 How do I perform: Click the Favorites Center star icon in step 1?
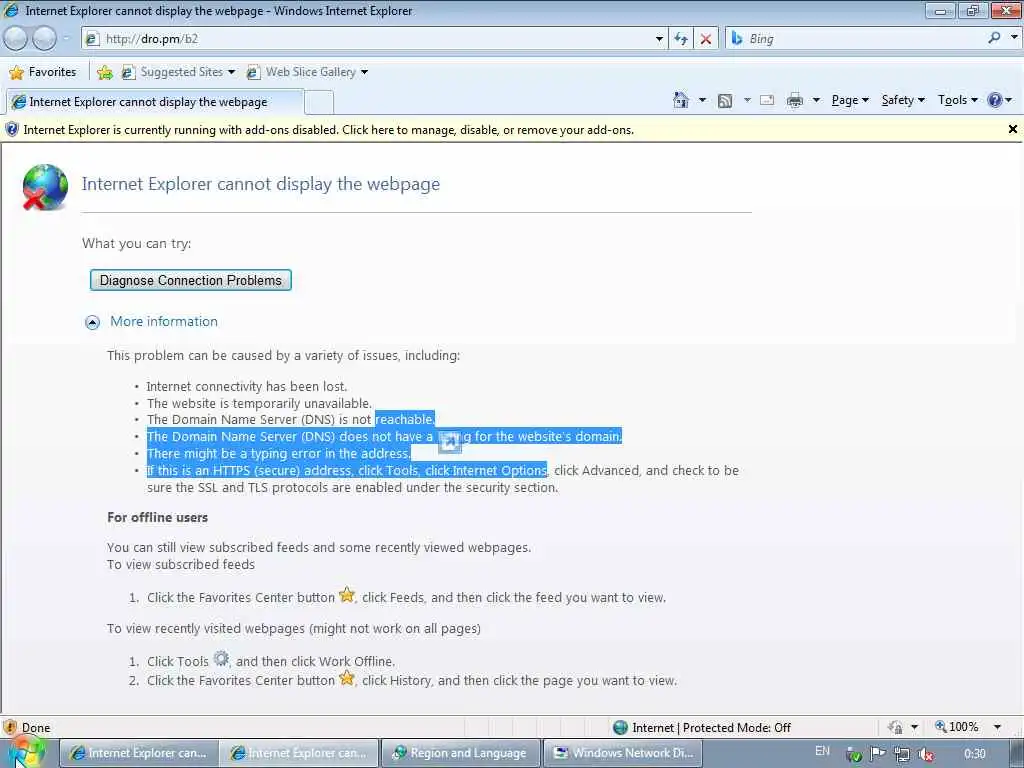347,595
